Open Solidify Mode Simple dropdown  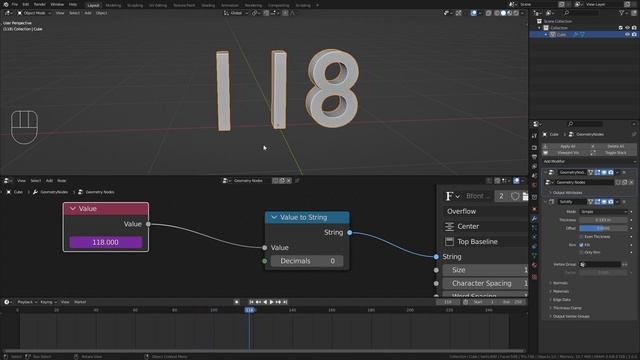pos(603,212)
